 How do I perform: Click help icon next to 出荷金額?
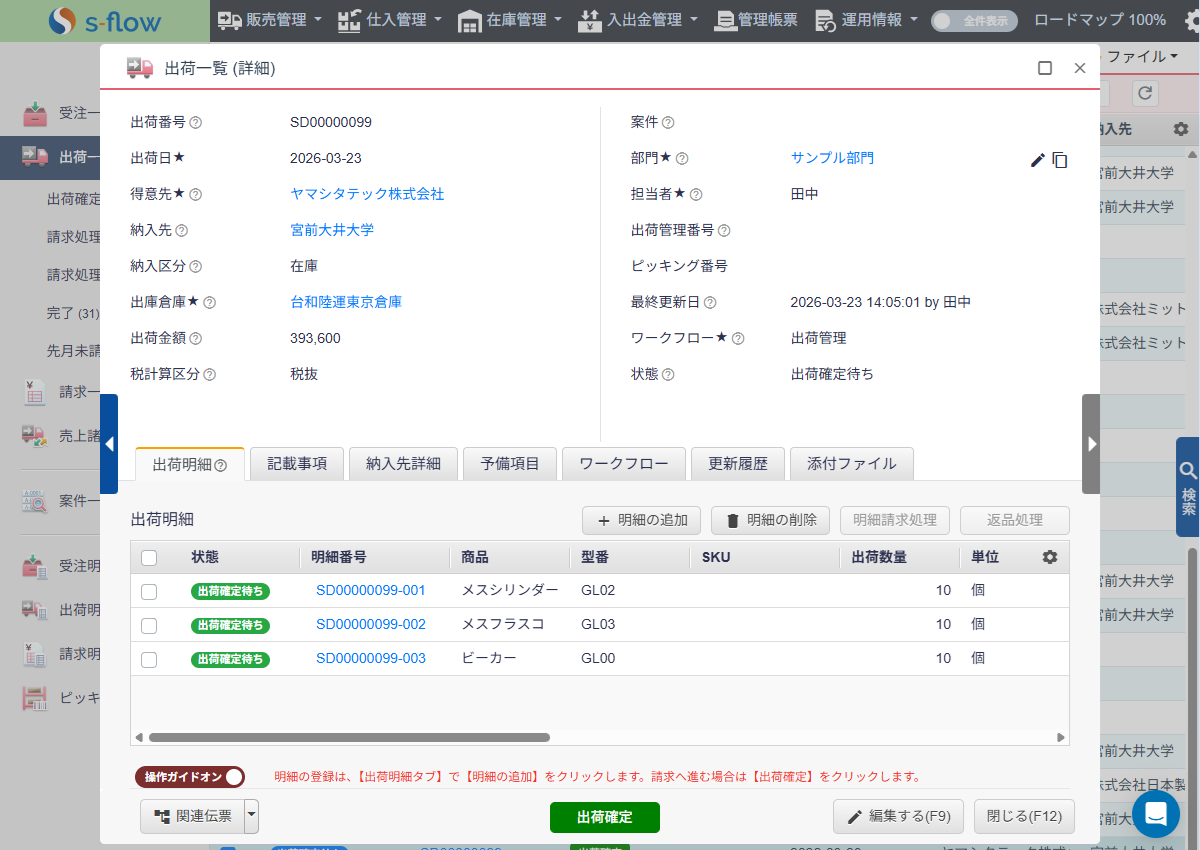coord(196,339)
